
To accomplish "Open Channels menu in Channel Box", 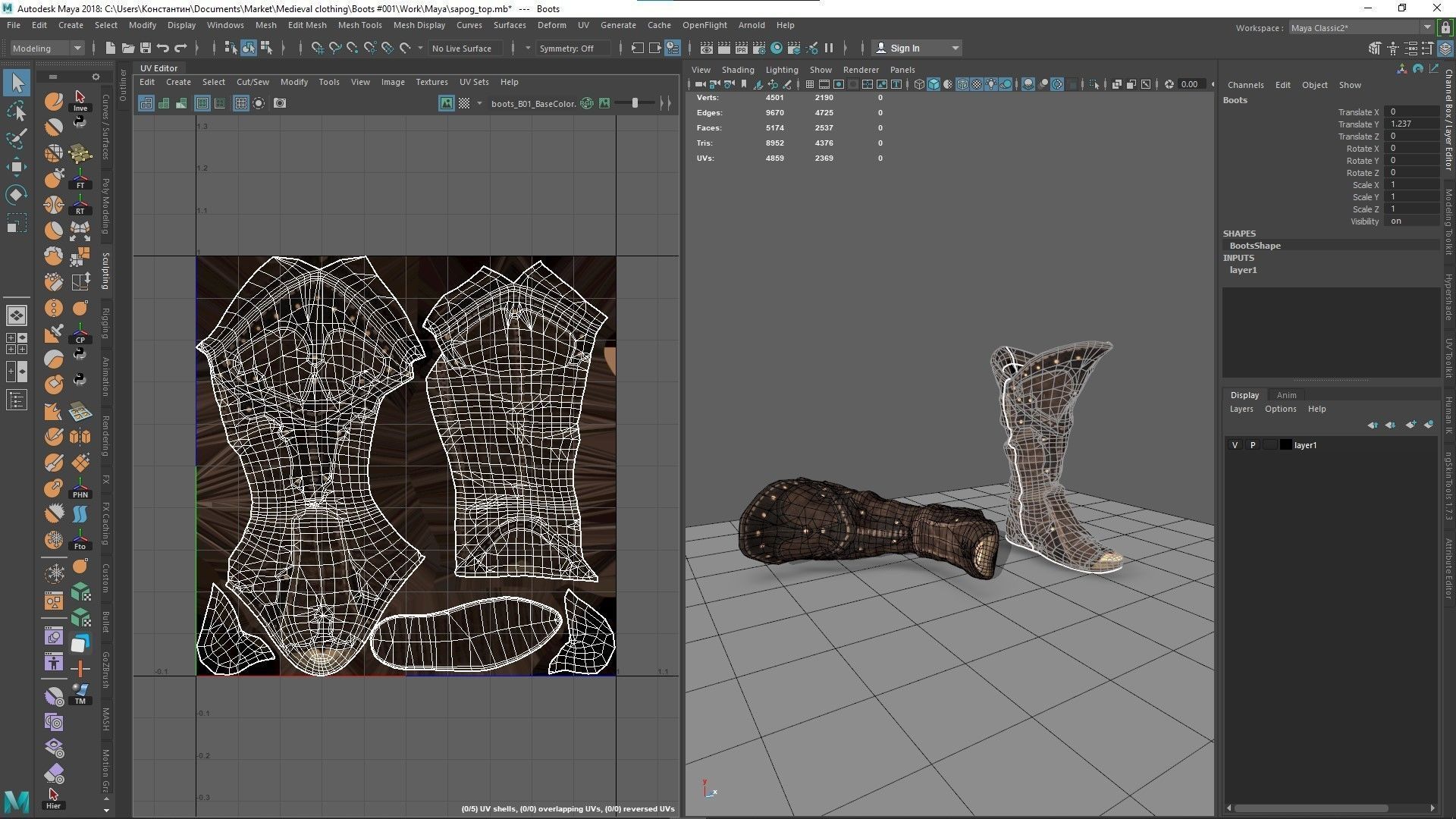I will [1245, 85].
